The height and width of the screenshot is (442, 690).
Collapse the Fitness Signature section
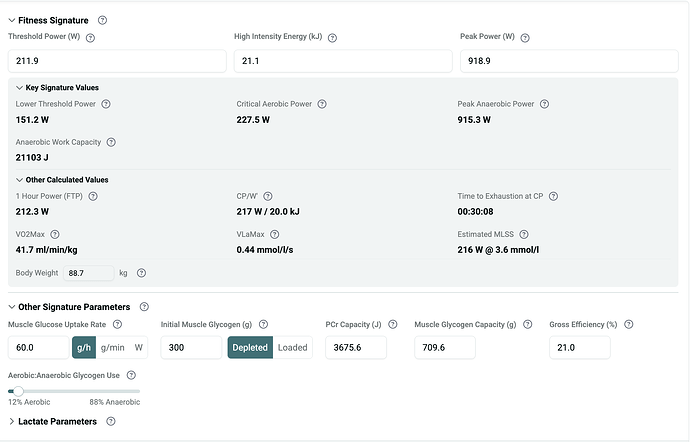12,20
